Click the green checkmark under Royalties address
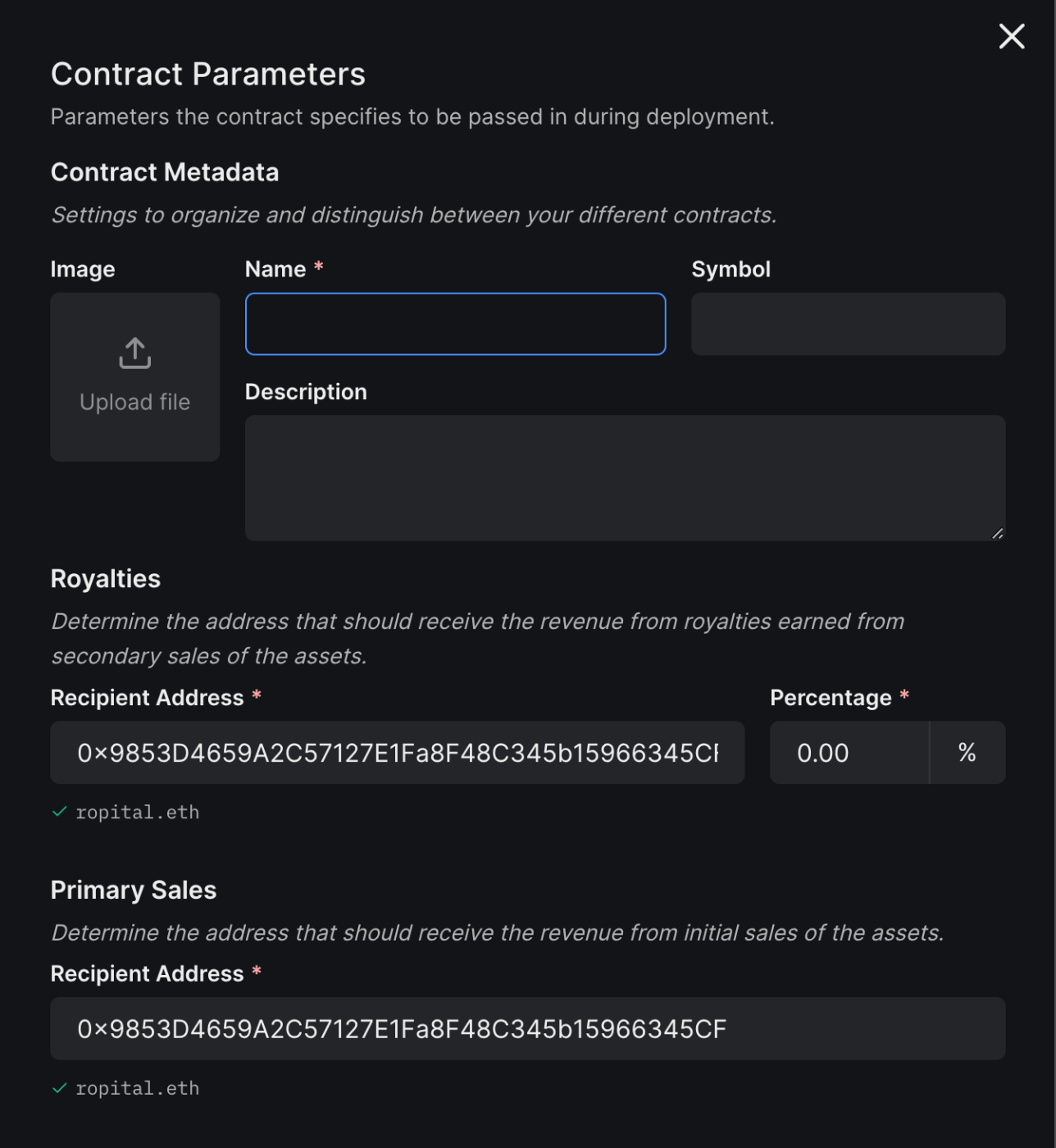 coord(59,812)
